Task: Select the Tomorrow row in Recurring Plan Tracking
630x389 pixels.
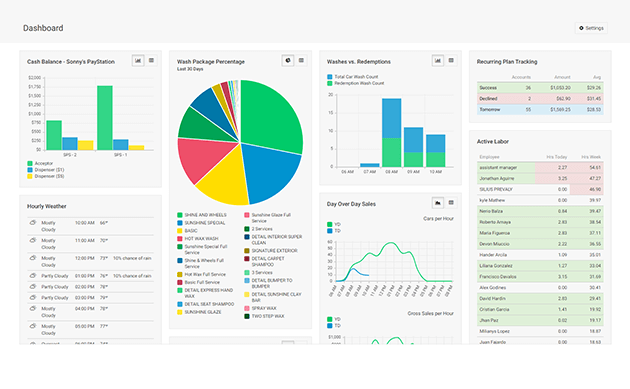Action: (540, 109)
